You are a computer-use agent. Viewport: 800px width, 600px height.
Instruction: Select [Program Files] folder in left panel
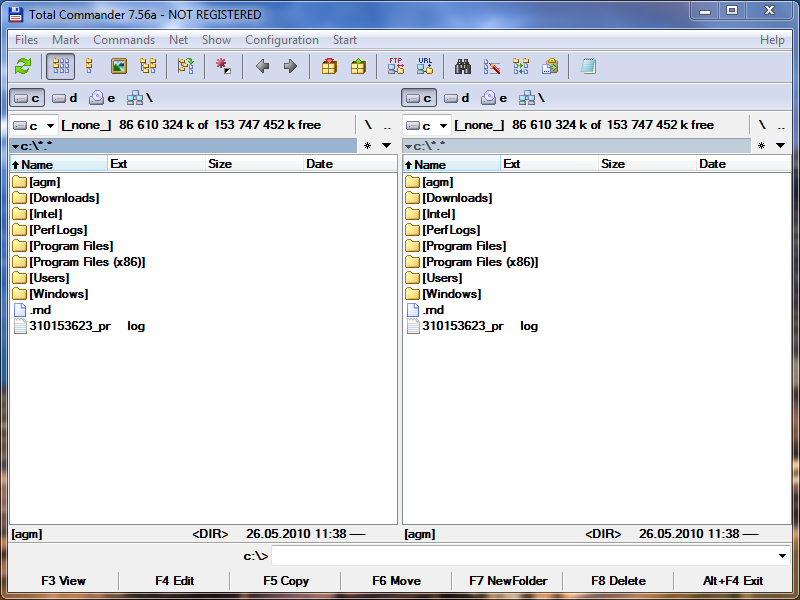[63, 246]
